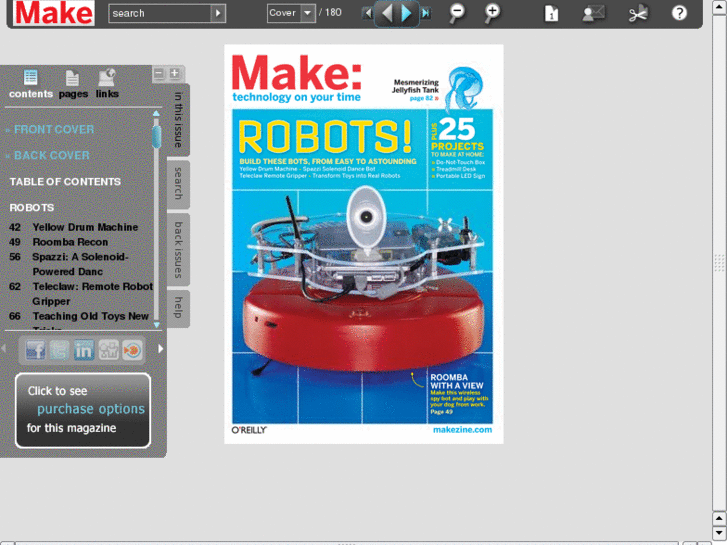Select the vertical search tab
This screenshot has width=727, height=545.
tap(179, 184)
